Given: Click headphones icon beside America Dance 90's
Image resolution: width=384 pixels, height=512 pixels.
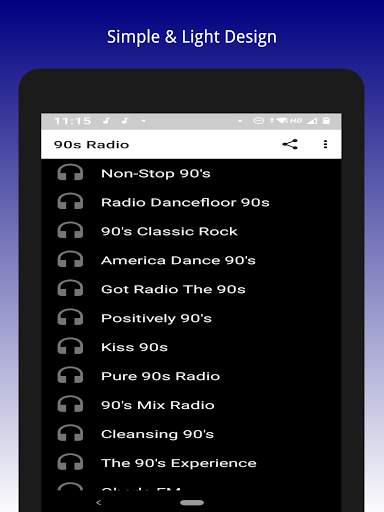Looking at the screenshot, I should 70,260.
